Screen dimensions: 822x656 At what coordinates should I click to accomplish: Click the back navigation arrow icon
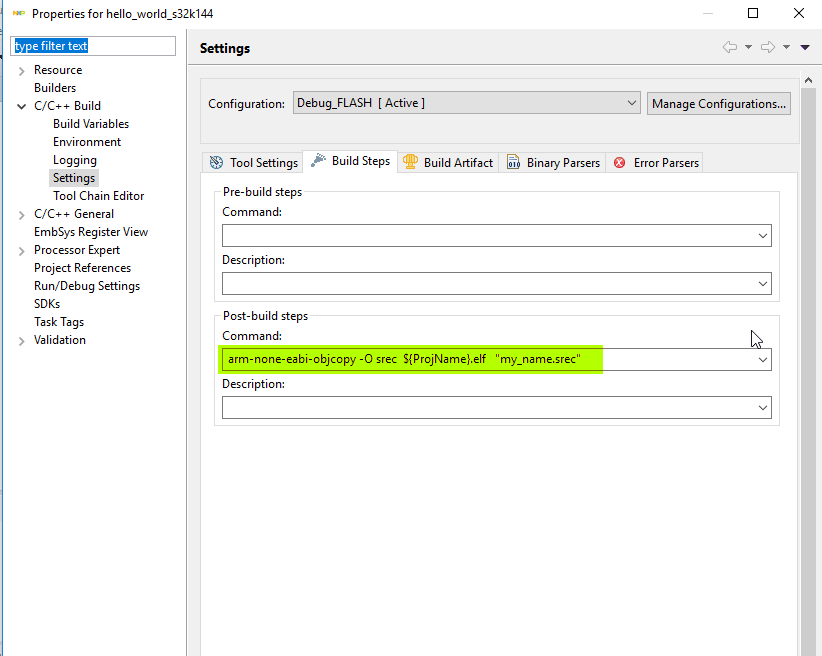pos(730,47)
